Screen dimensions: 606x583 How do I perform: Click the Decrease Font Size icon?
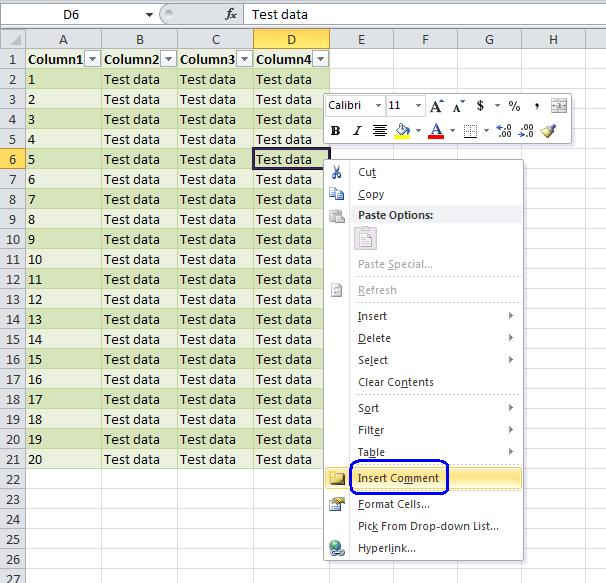click(x=459, y=106)
